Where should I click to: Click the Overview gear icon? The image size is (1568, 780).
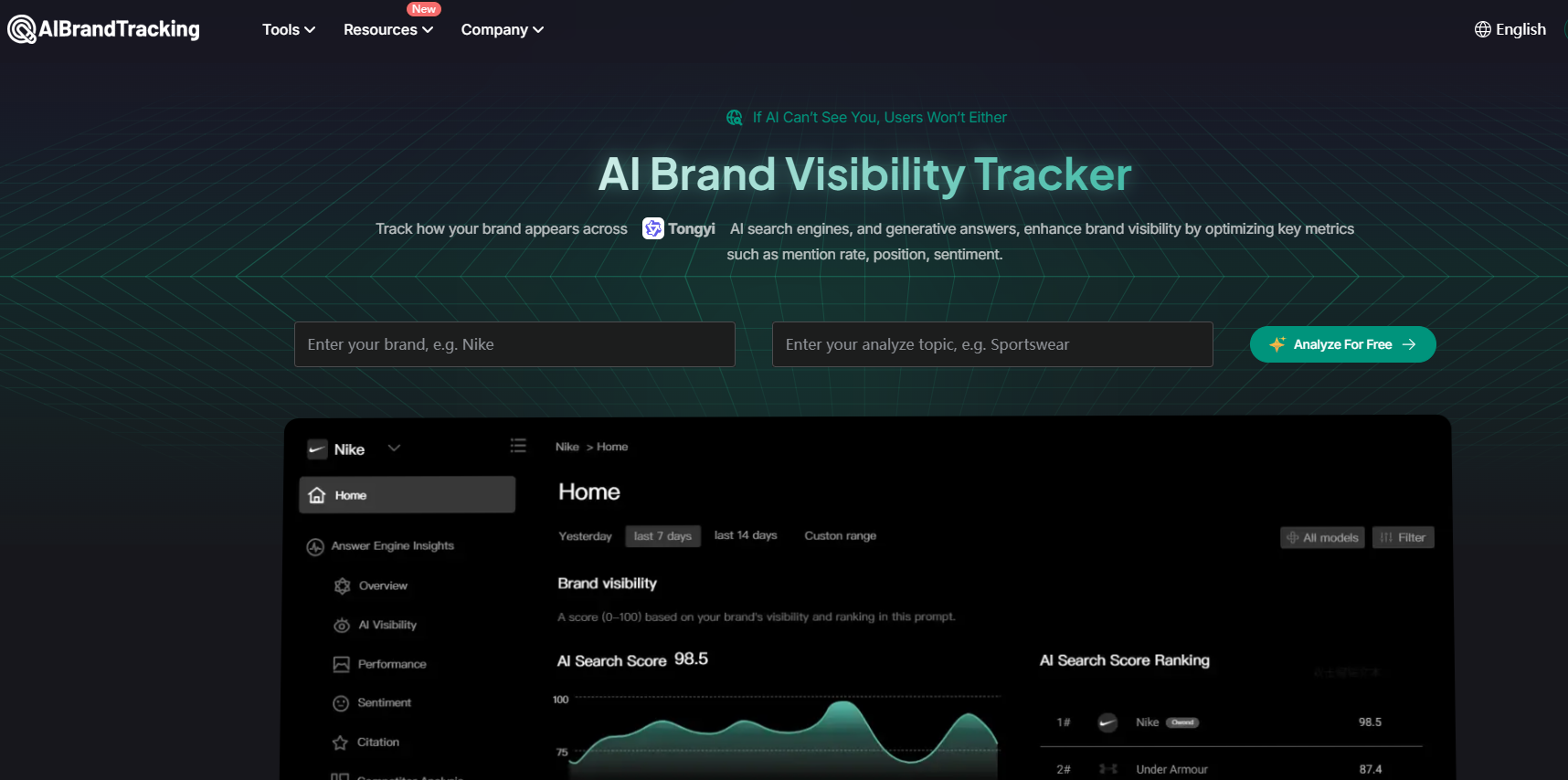click(x=342, y=586)
